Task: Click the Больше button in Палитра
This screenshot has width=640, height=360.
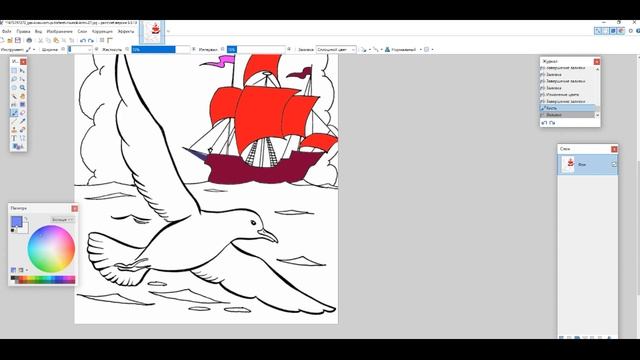Action: pyautogui.click(x=62, y=220)
